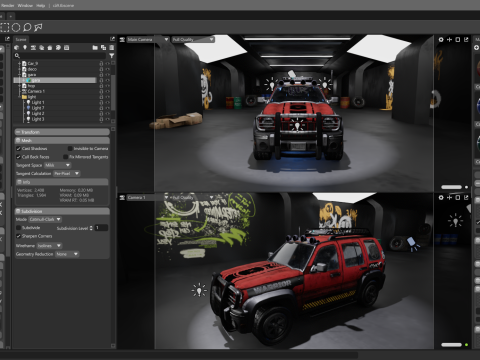
Task: Enable the Subdivide checkbox
Action: tap(18, 228)
